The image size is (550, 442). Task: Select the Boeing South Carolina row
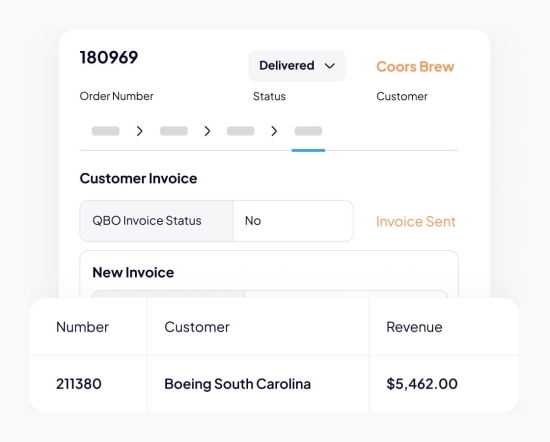point(274,384)
